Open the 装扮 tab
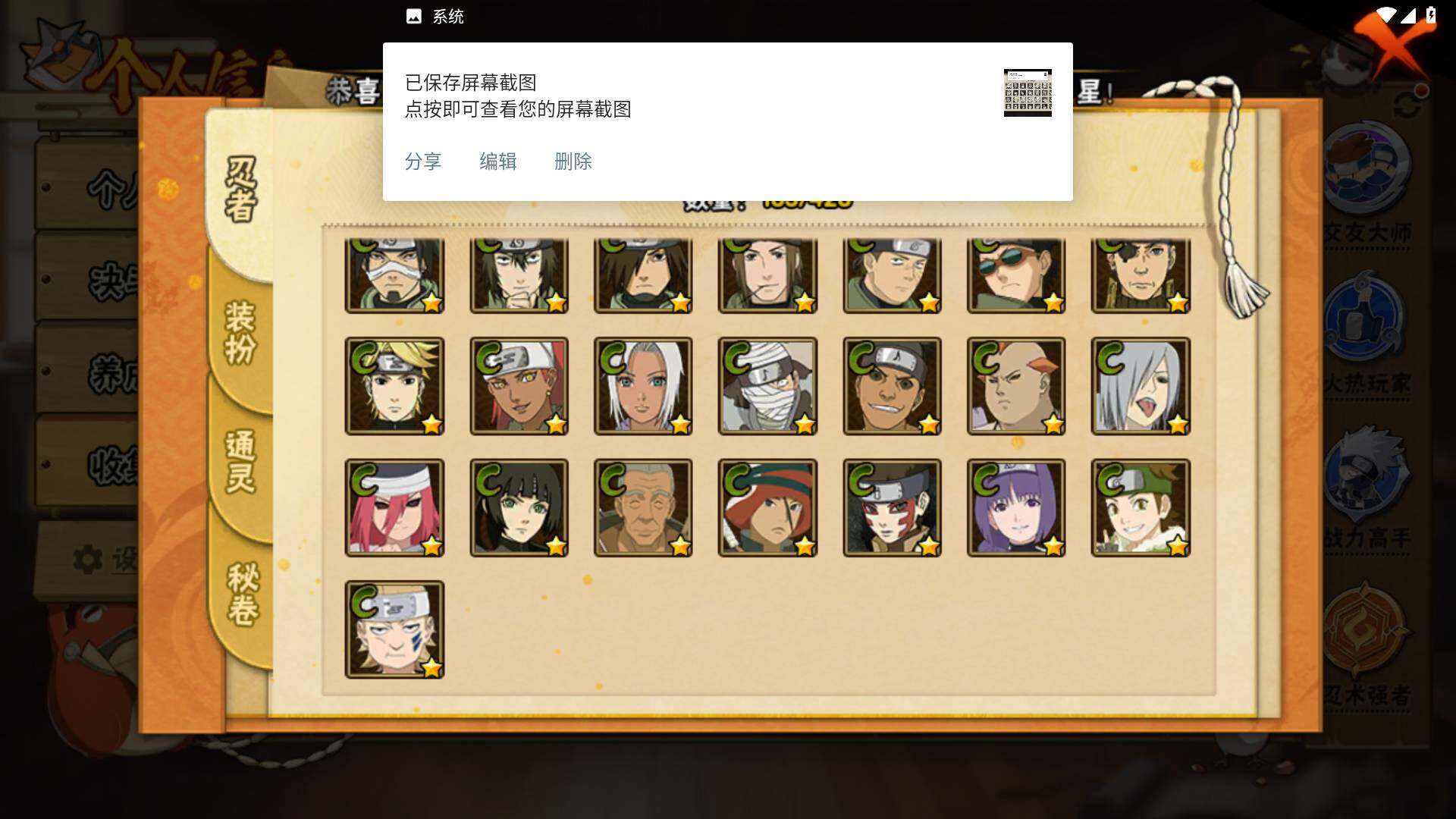This screenshot has height=819, width=1456. point(241,334)
